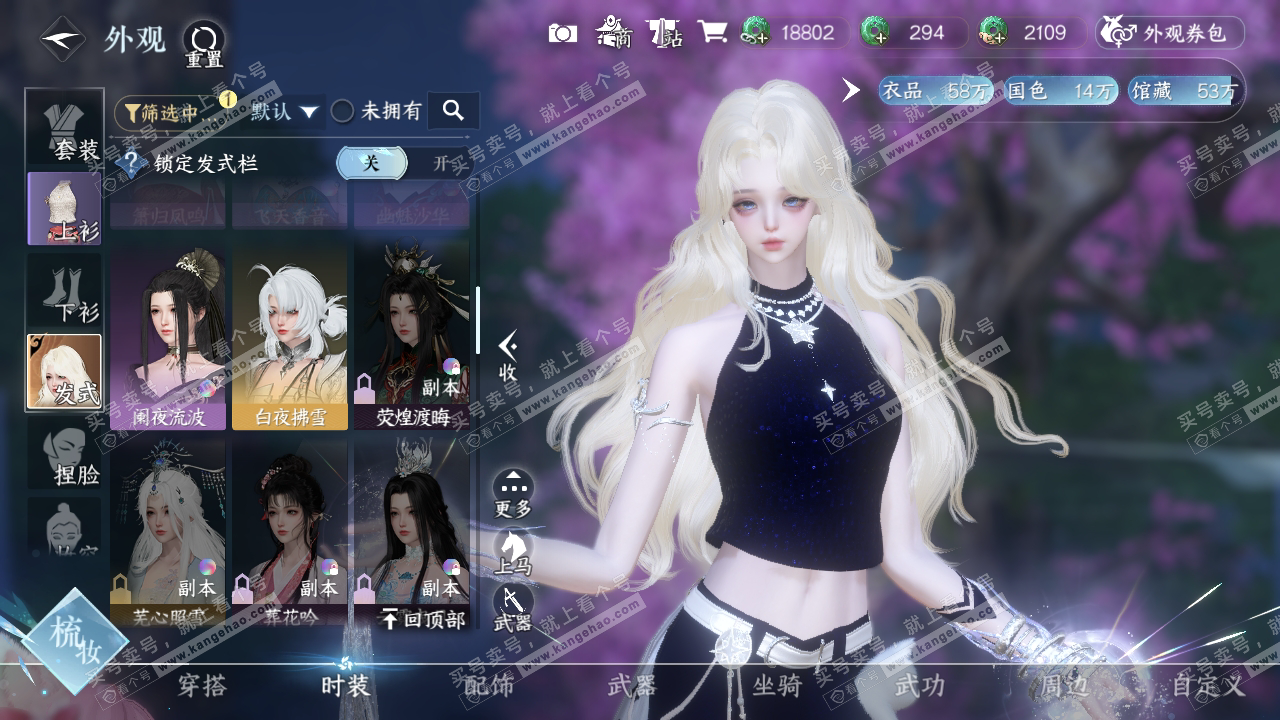
Task: Select the 套装 outfit category
Action: tap(65, 128)
